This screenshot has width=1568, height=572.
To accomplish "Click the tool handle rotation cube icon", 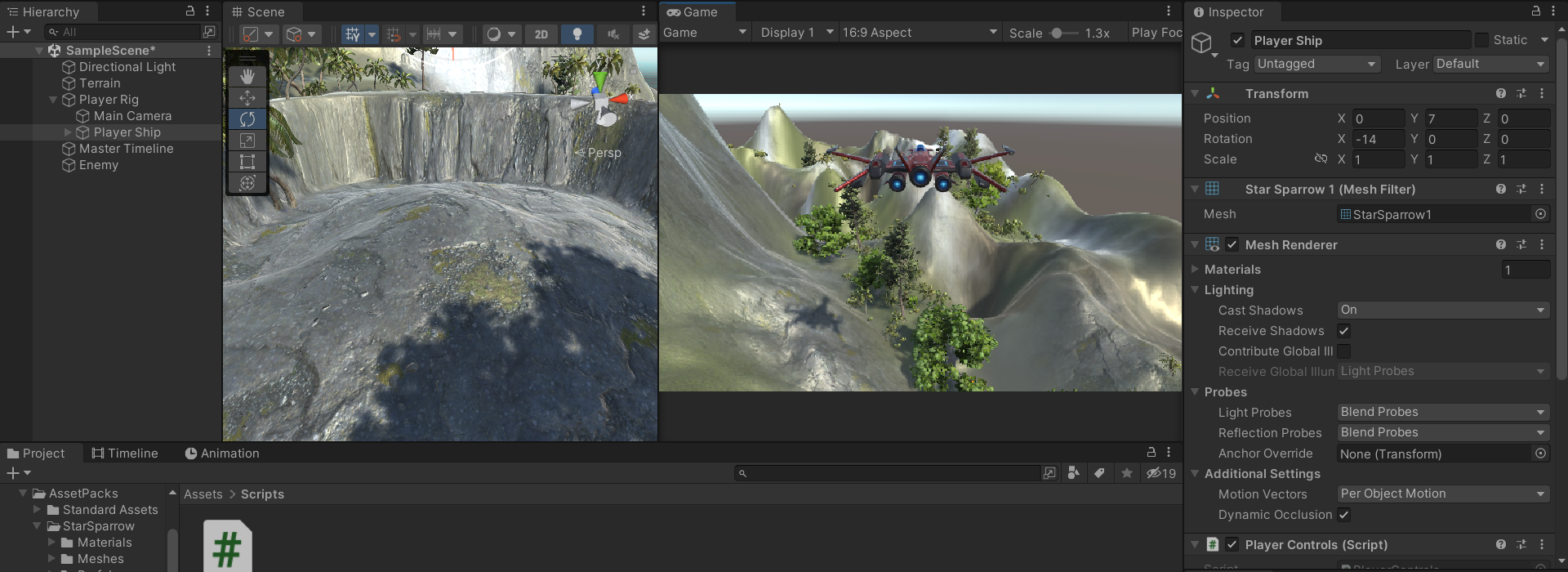I will pyautogui.click(x=294, y=34).
